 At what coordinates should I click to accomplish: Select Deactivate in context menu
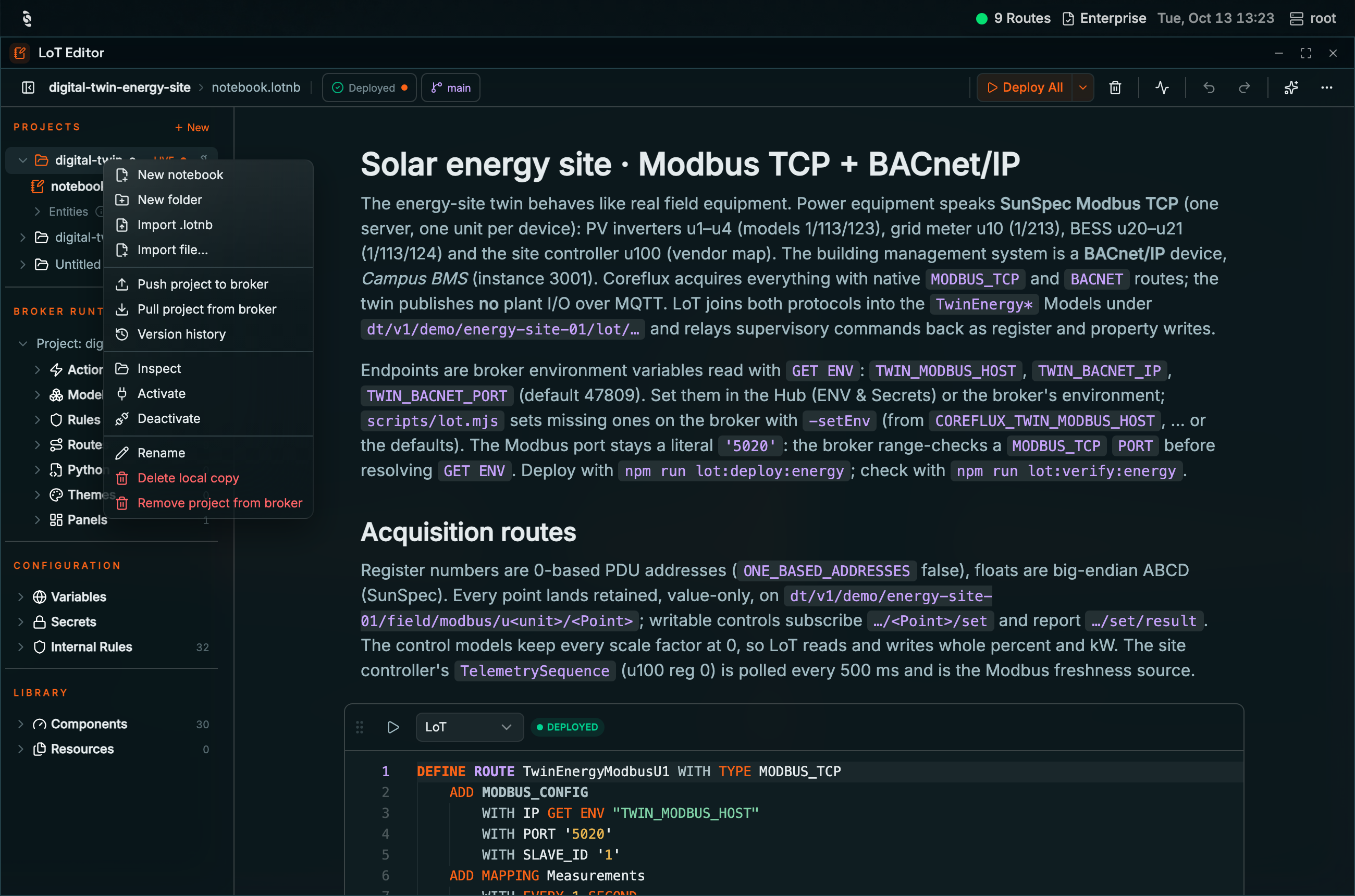pyautogui.click(x=208, y=419)
